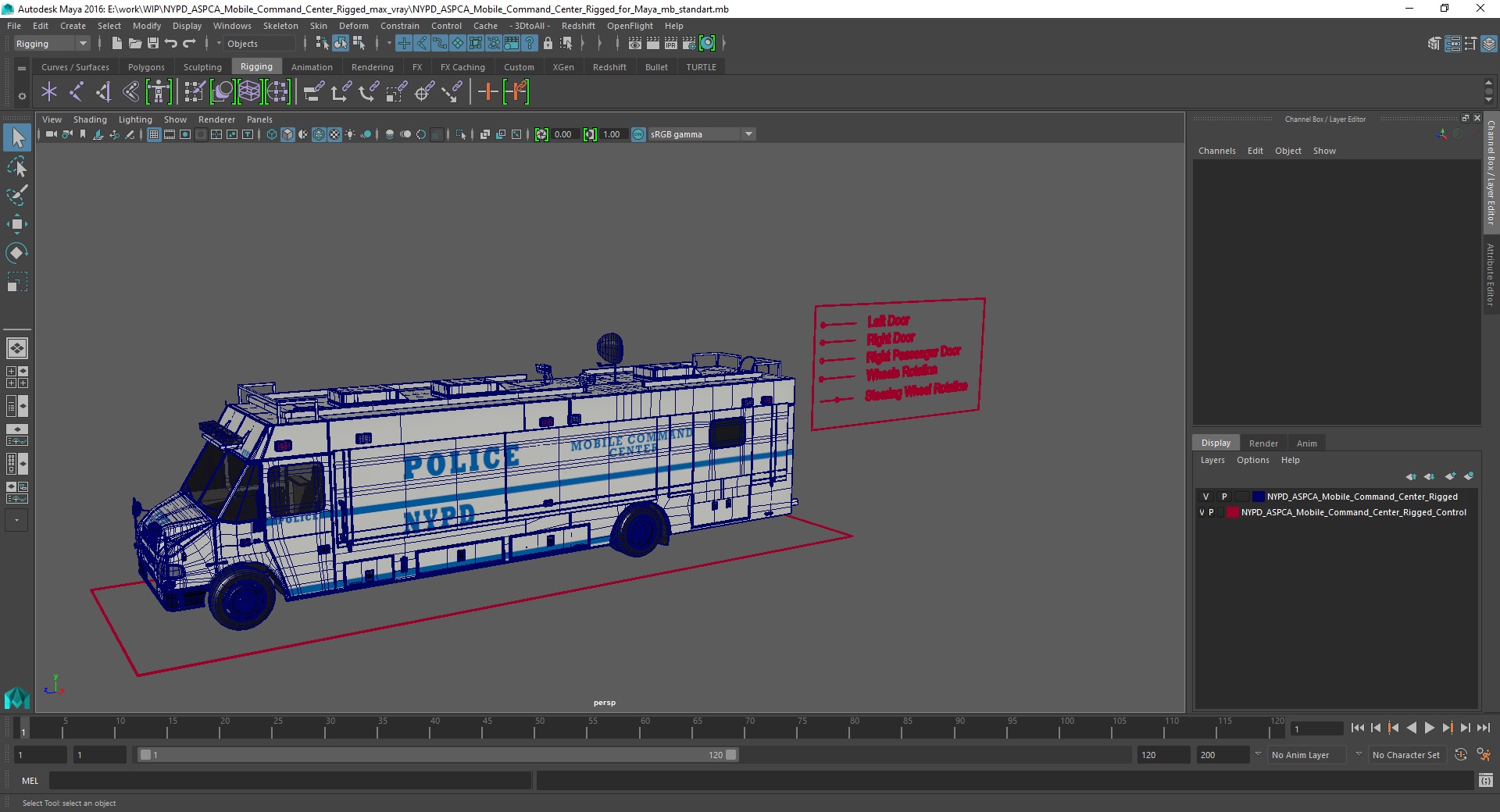Activate the Lasso select tool
Image resolution: width=1500 pixels, height=812 pixels.
point(17,167)
